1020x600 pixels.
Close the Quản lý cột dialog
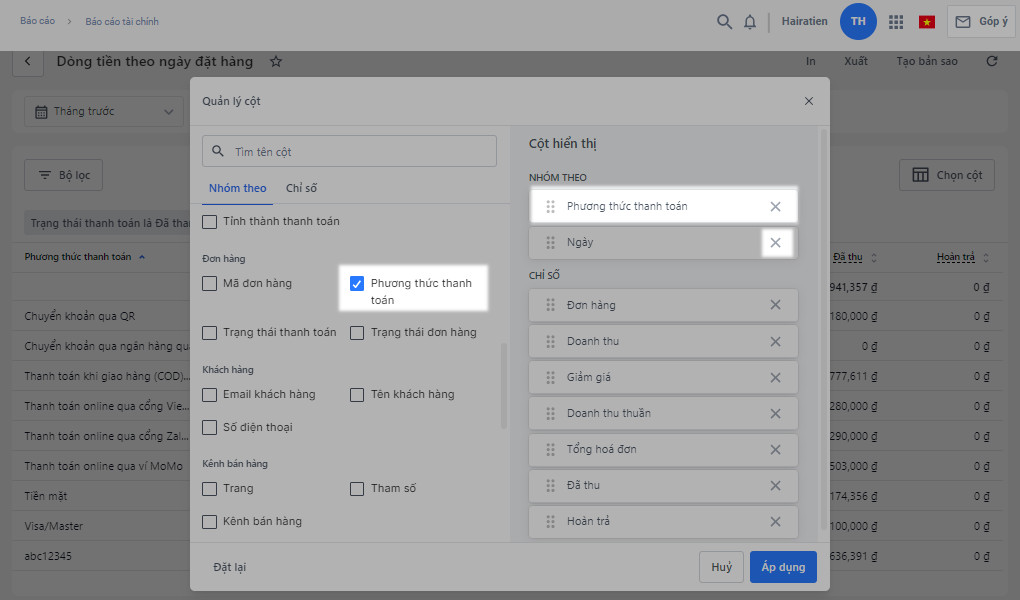[809, 101]
